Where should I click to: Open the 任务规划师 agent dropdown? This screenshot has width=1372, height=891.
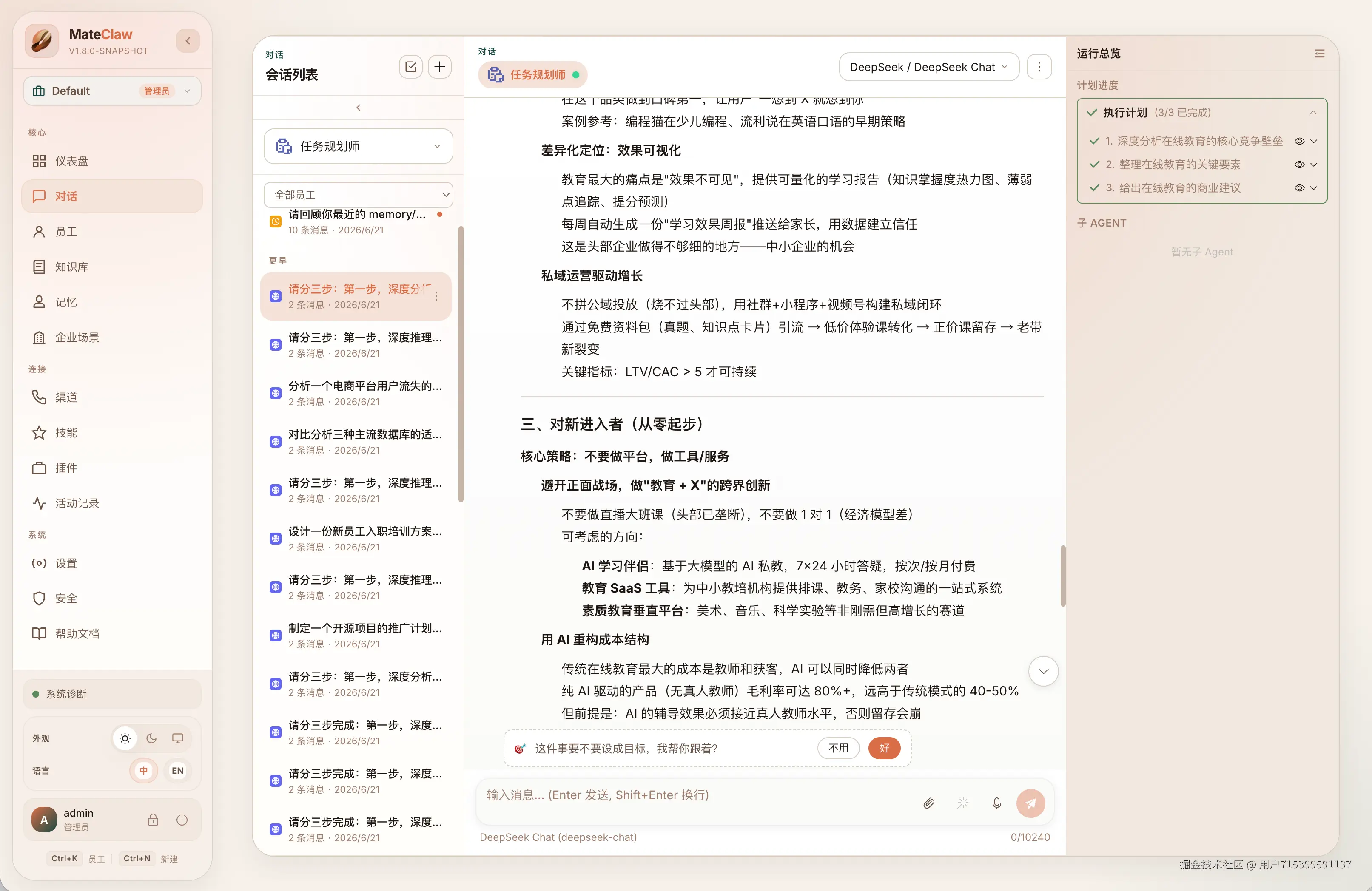358,146
